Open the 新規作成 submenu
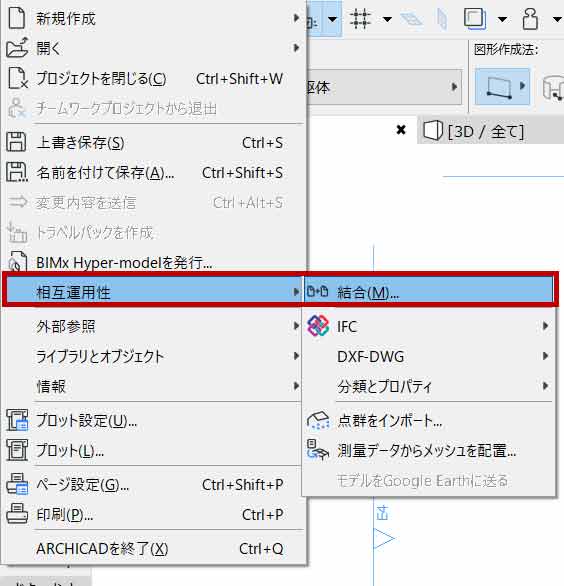Viewport: 564px width, 586px height. tap(153, 18)
